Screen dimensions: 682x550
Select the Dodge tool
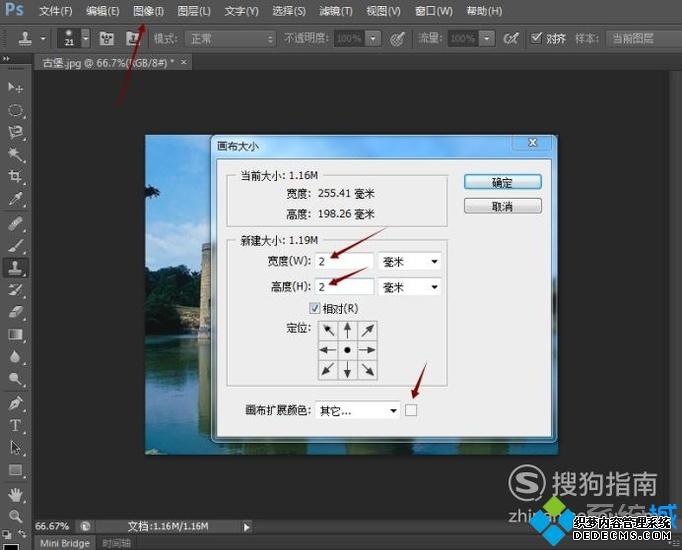pyautogui.click(x=16, y=379)
